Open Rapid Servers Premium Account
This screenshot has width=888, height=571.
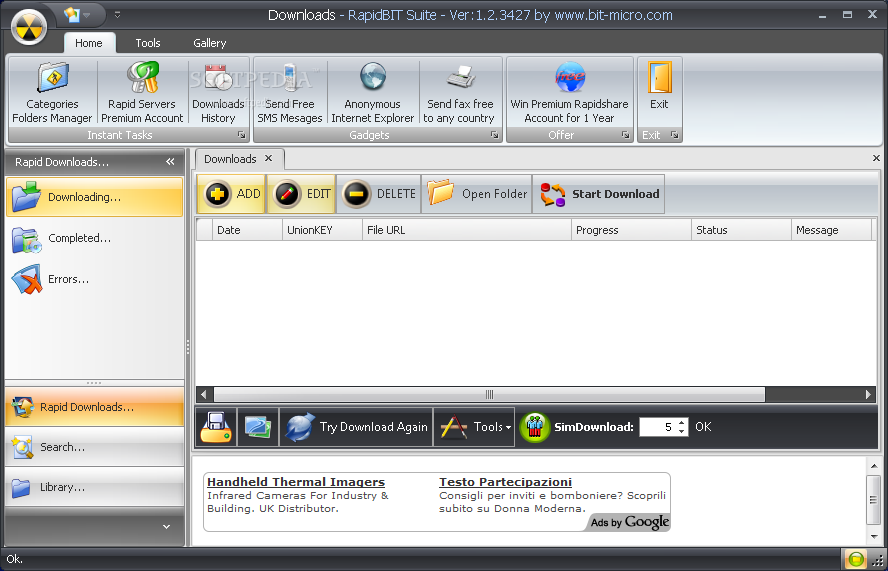[x=142, y=92]
